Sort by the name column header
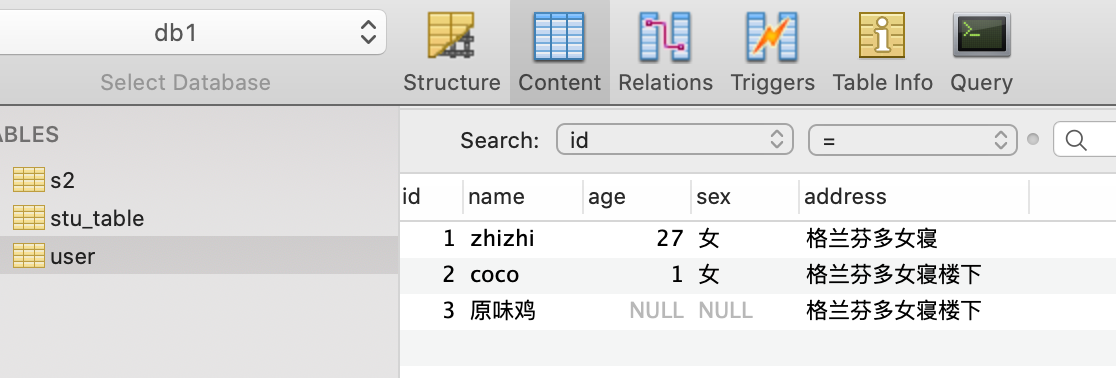1116x378 pixels. [x=523, y=196]
